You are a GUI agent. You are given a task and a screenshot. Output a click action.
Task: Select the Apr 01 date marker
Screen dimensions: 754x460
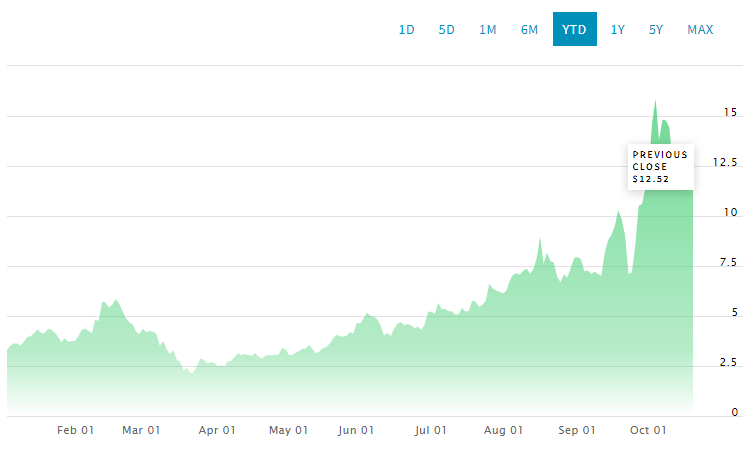216,430
